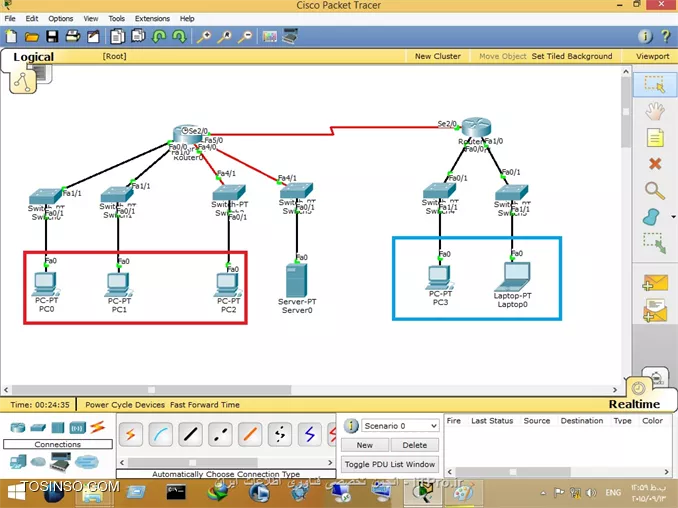
Task: Switch to the Realtime mode tab
Action: pos(634,404)
